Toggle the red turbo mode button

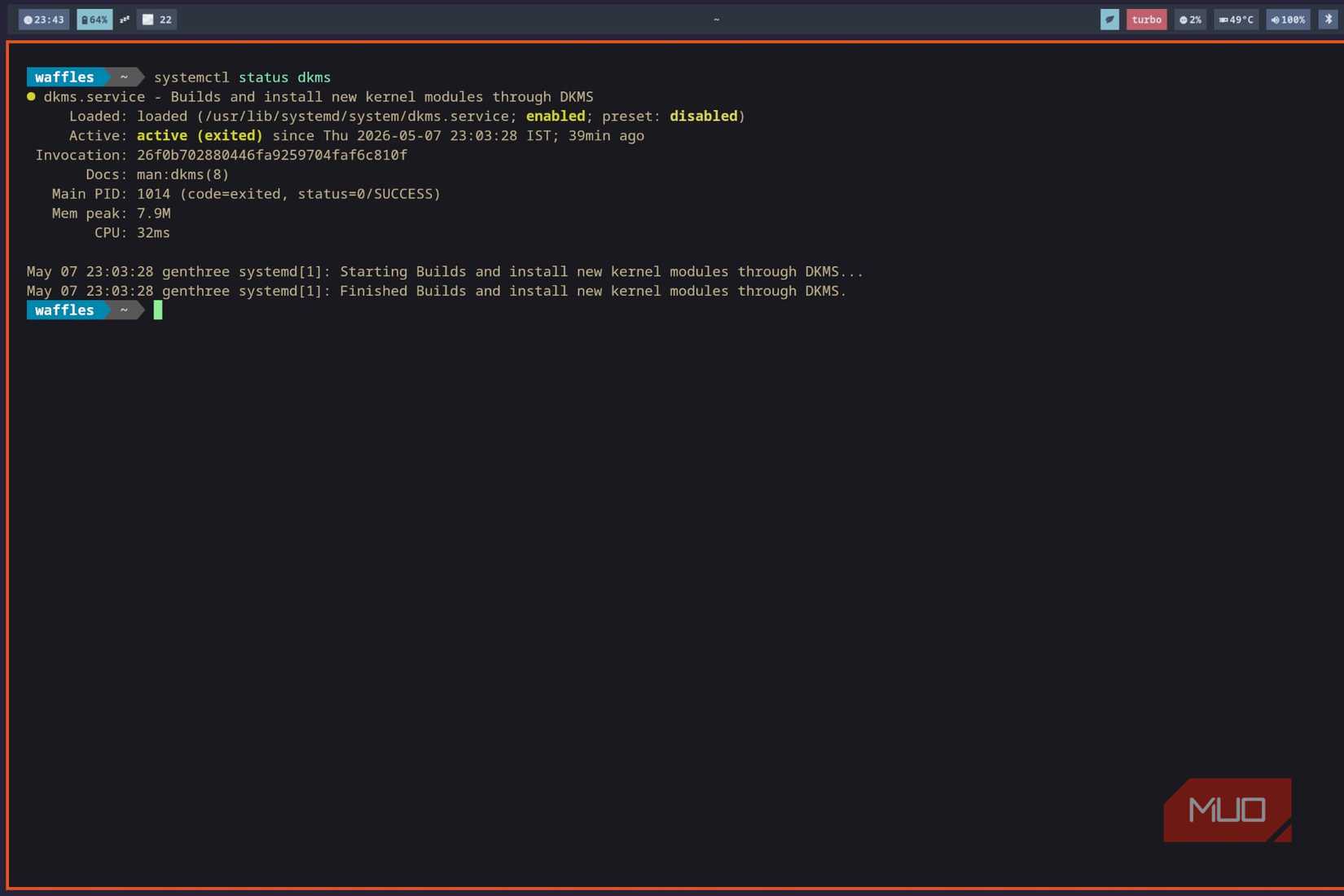click(1146, 20)
